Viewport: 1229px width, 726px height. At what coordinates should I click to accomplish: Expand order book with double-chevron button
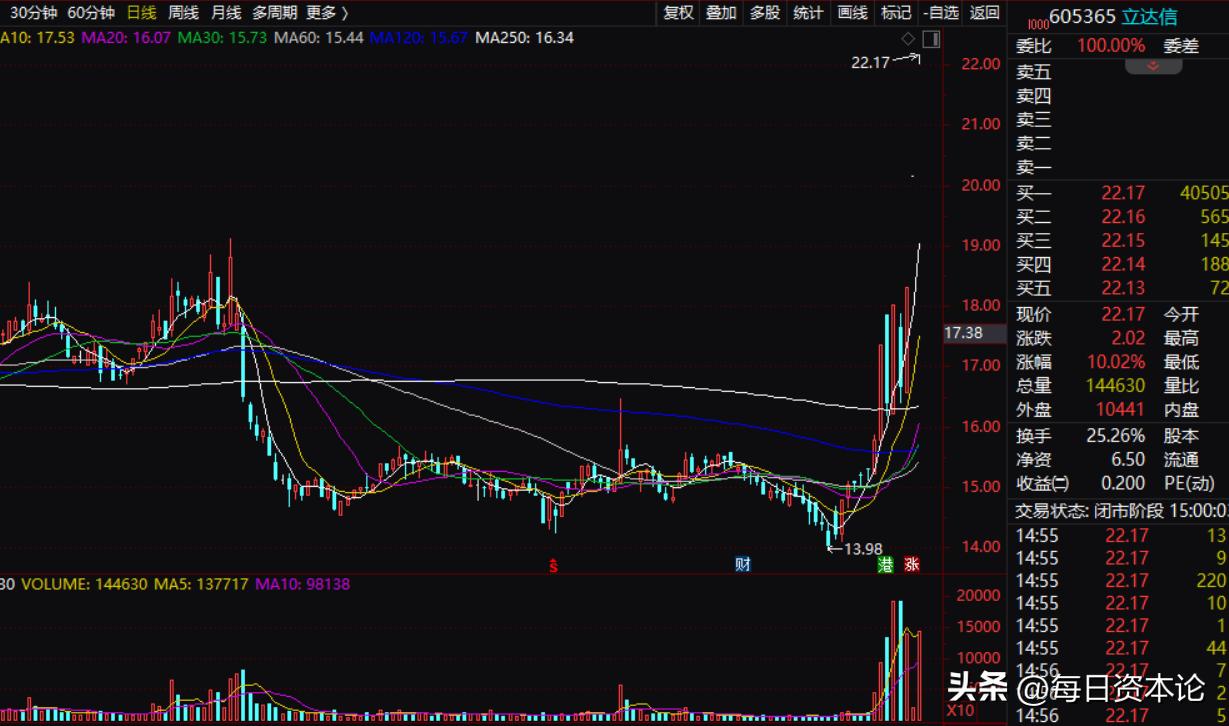1153,65
